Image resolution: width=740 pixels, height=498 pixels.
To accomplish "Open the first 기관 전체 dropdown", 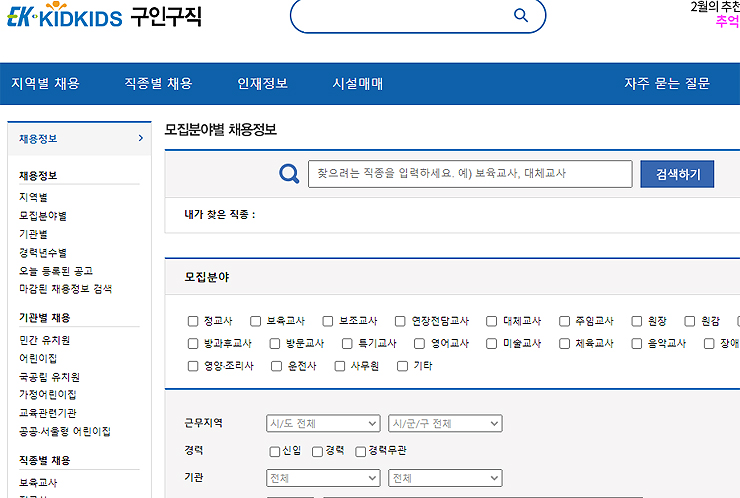I will pyautogui.click(x=323, y=478).
